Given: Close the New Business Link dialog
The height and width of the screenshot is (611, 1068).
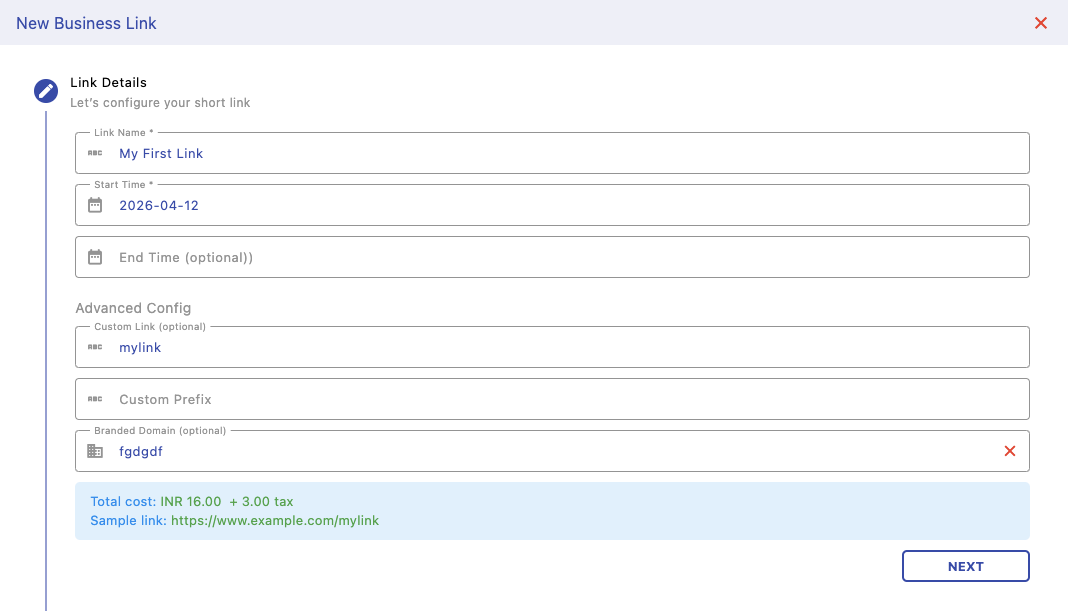Looking at the screenshot, I should 1040,23.
